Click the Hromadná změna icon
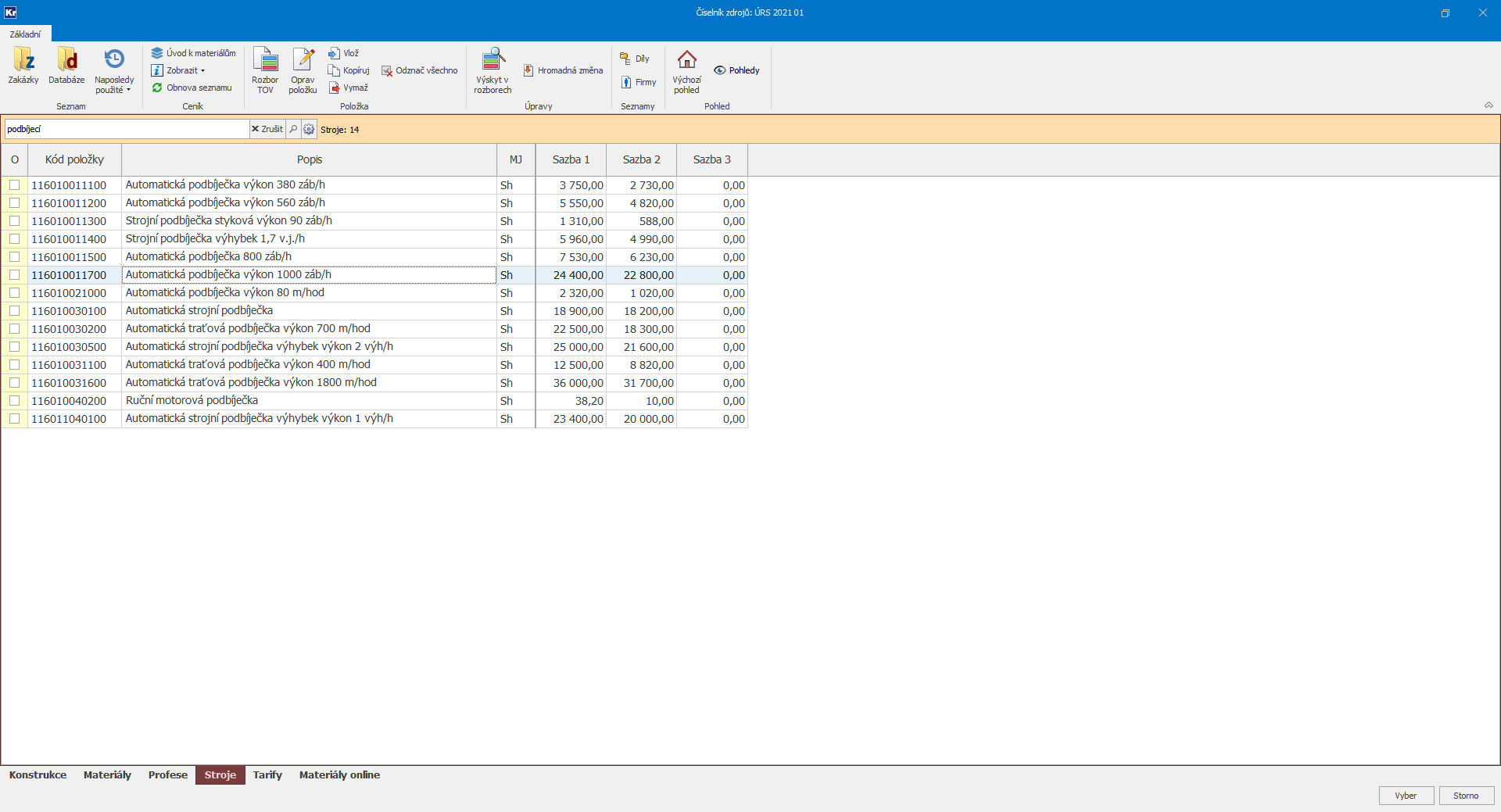This screenshot has height=812, width=1501. [528, 70]
